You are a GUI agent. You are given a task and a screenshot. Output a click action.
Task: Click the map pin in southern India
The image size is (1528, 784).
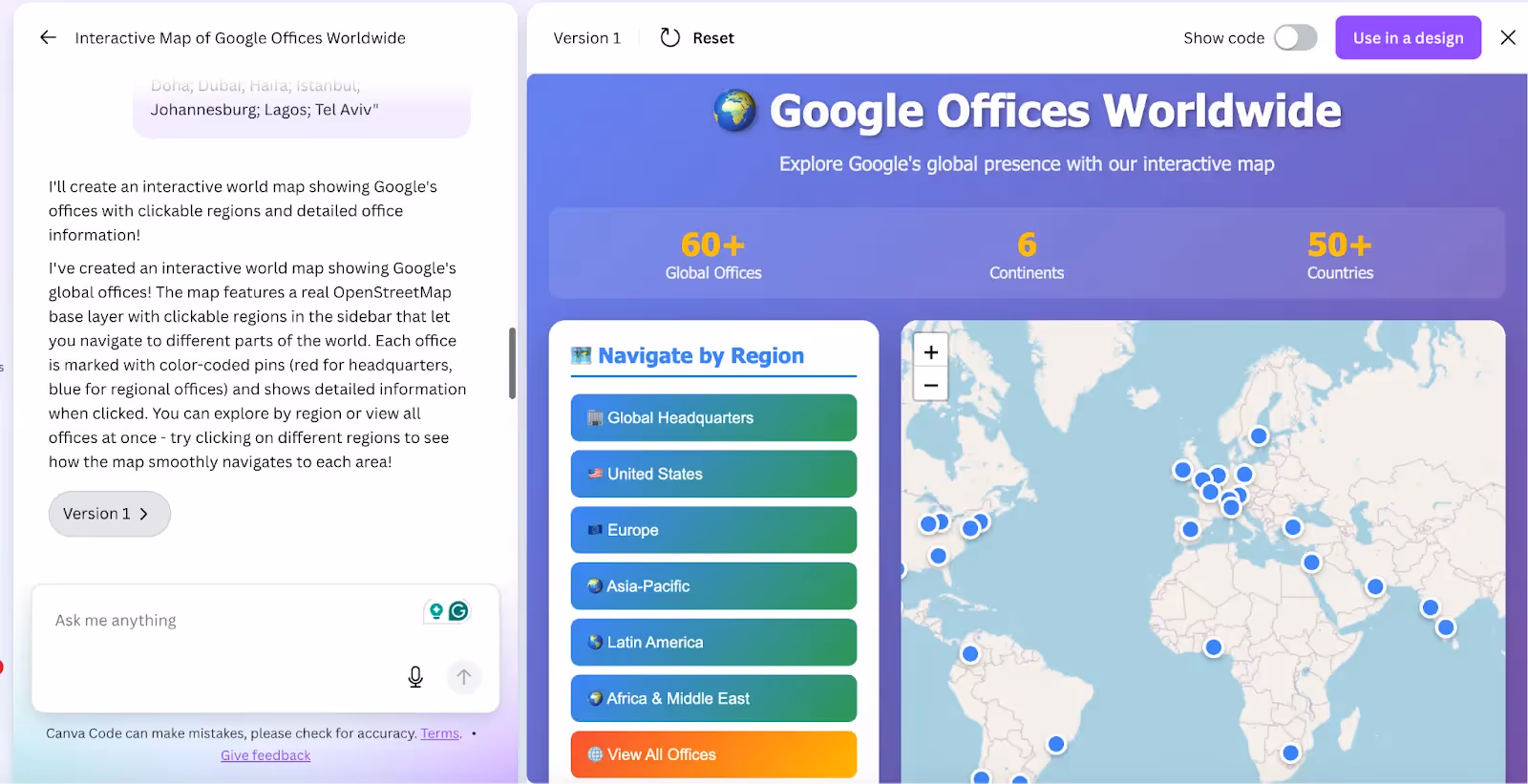click(x=1446, y=627)
